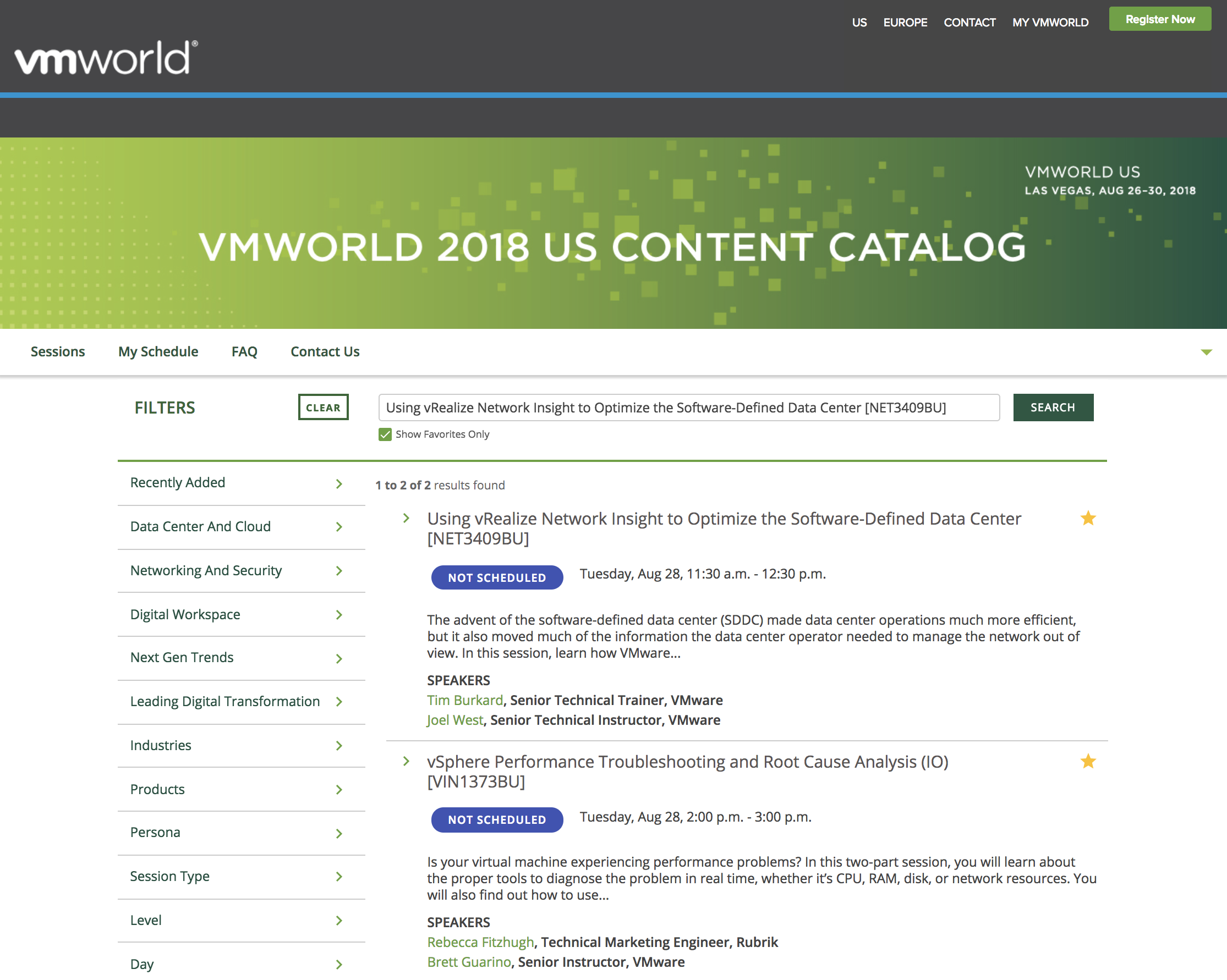This screenshot has height=980, width=1227.
Task: Click into the session search text field
Action: coord(688,408)
